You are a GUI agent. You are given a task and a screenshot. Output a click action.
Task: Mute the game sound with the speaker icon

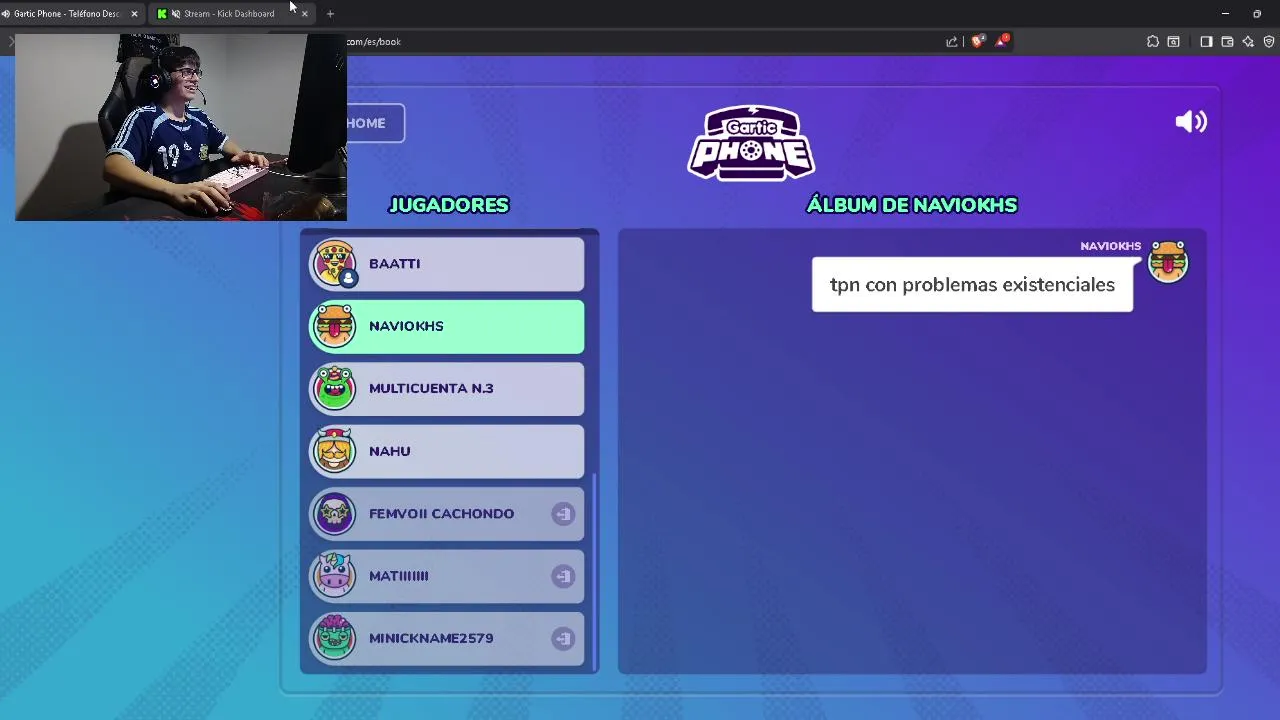1191,122
